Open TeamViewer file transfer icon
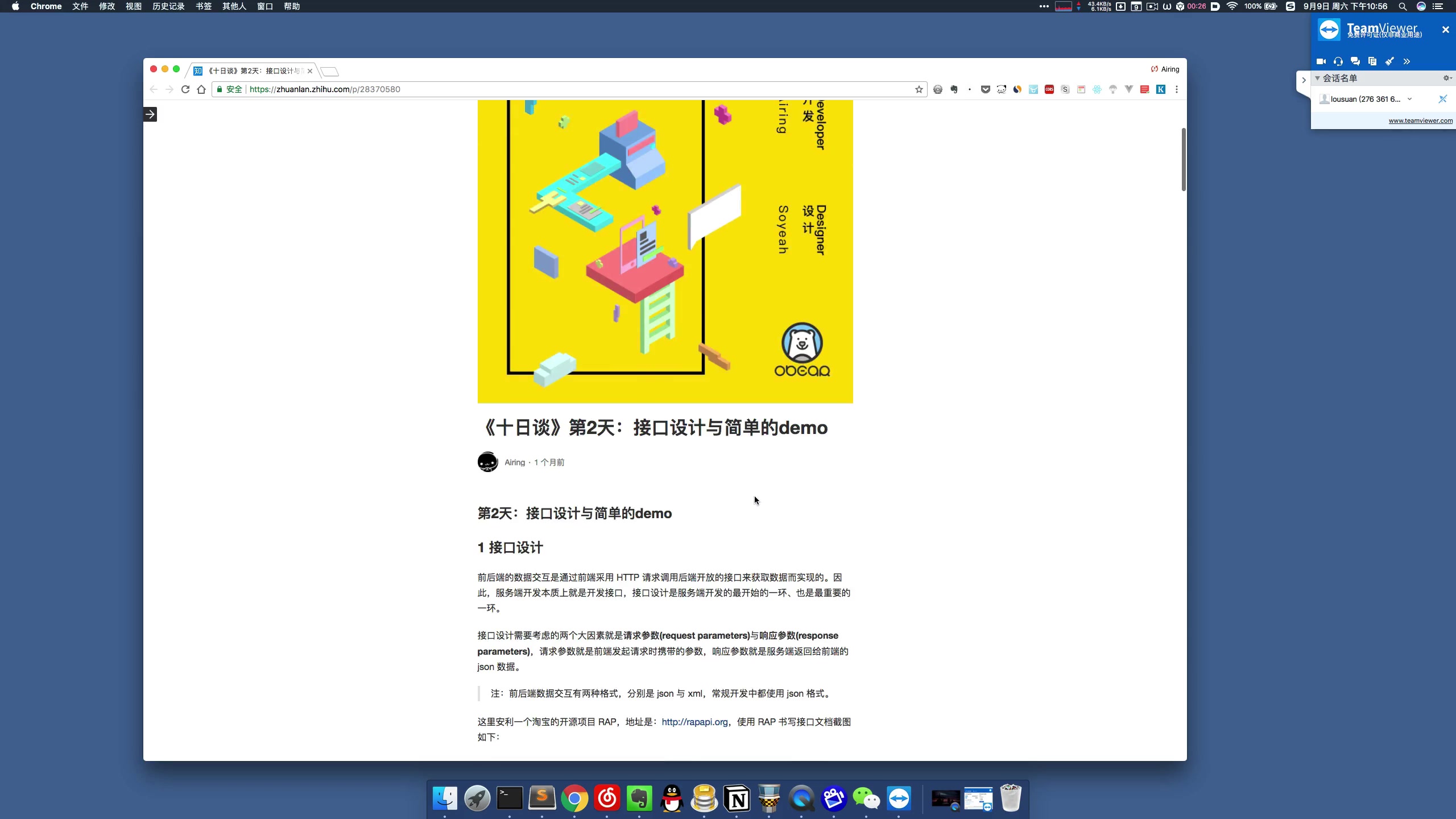Viewport: 1456px width, 819px height. point(1372,61)
